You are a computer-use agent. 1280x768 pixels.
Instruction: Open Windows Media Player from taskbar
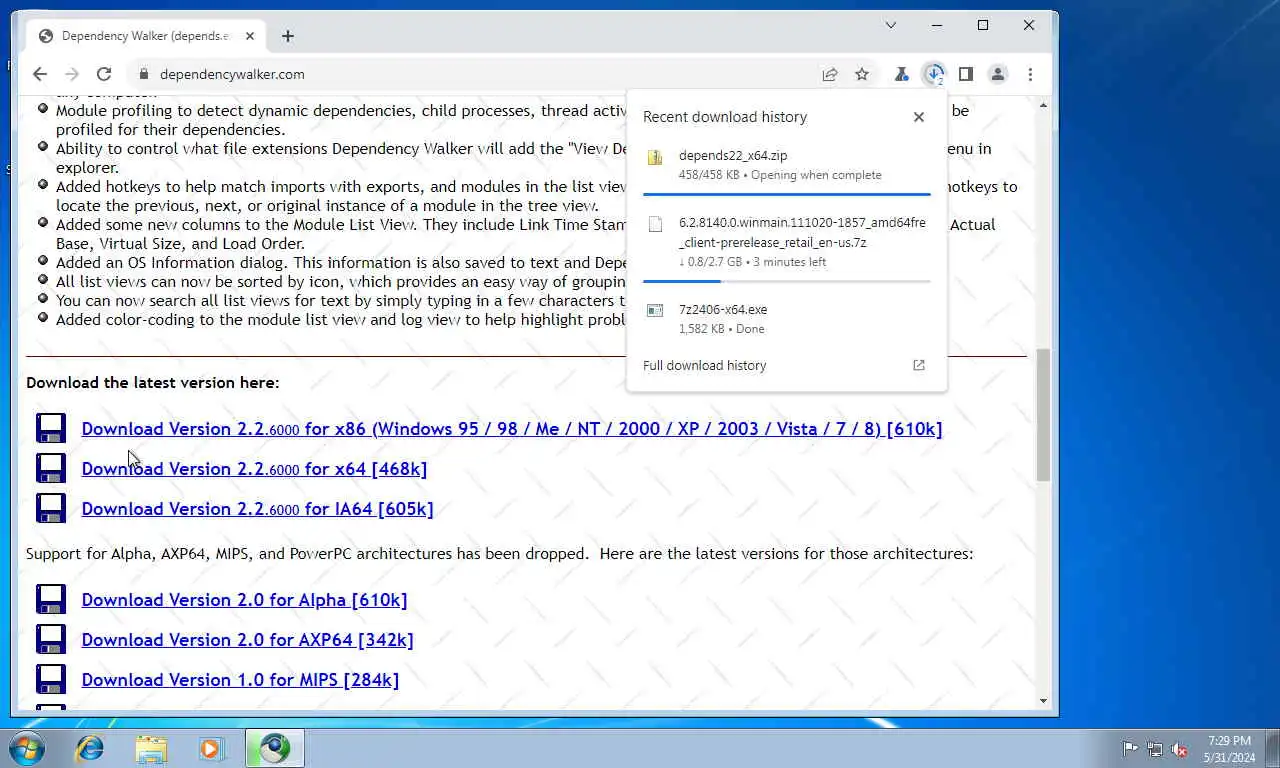[x=211, y=748]
